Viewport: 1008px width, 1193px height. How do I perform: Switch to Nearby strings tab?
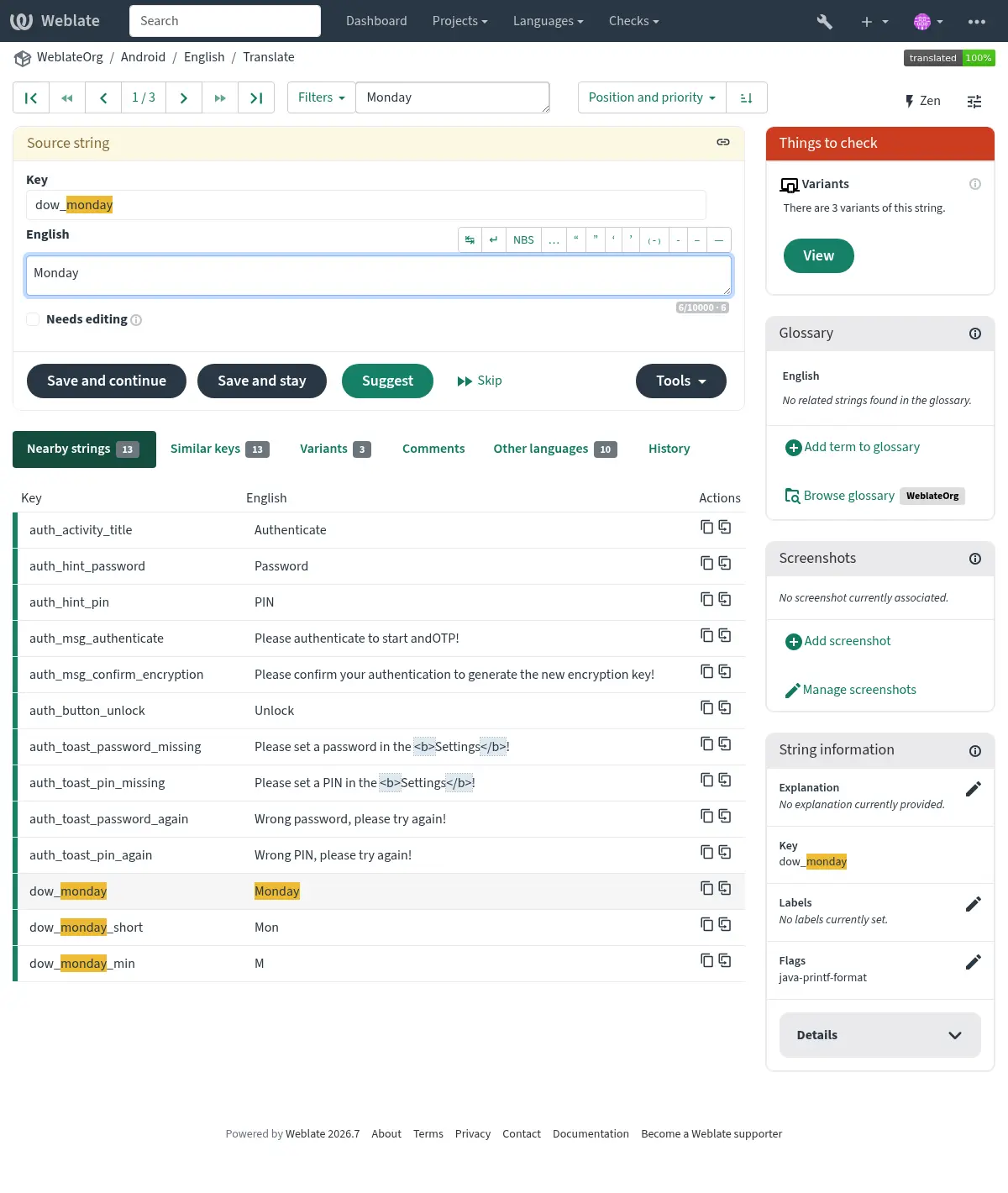[84, 449]
